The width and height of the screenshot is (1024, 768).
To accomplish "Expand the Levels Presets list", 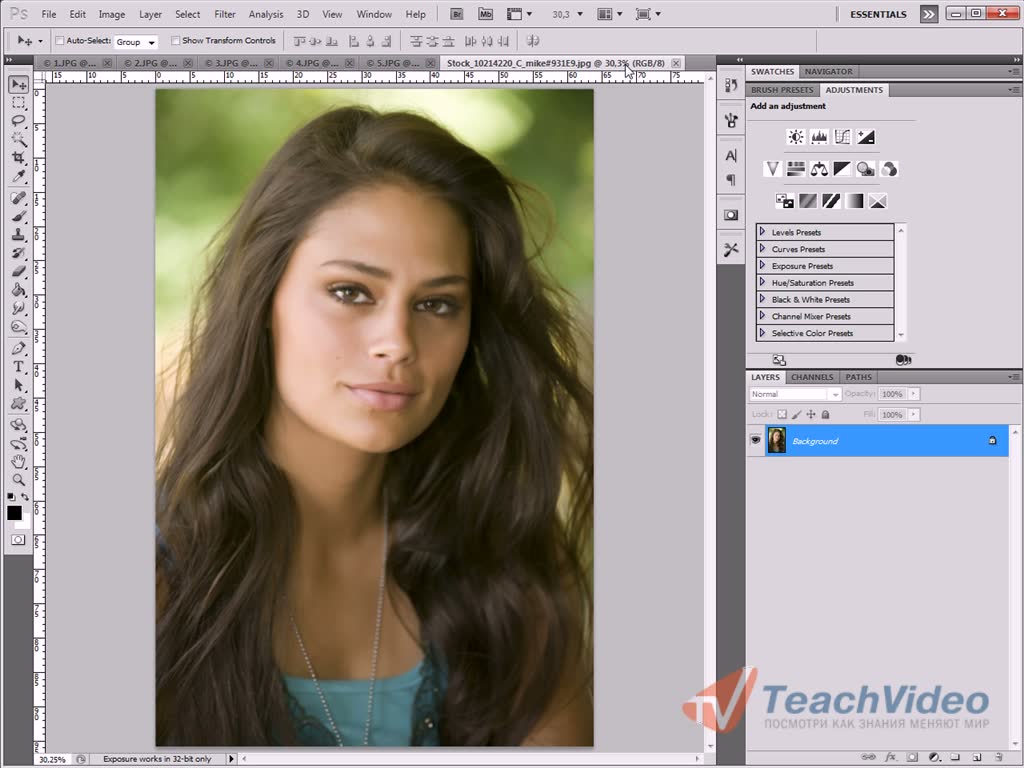I will (x=763, y=232).
